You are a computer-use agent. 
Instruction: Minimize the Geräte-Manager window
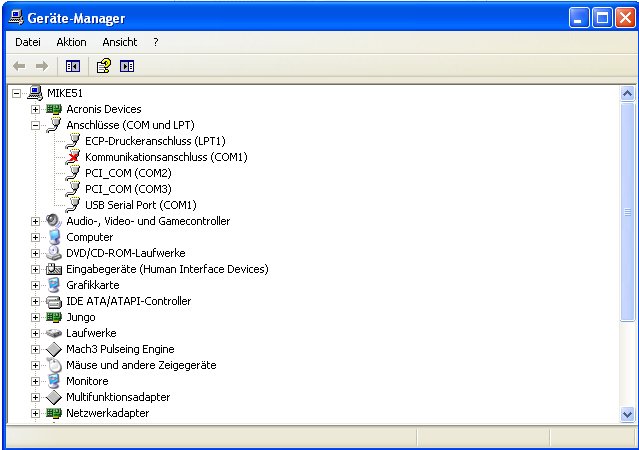click(x=579, y=18)
